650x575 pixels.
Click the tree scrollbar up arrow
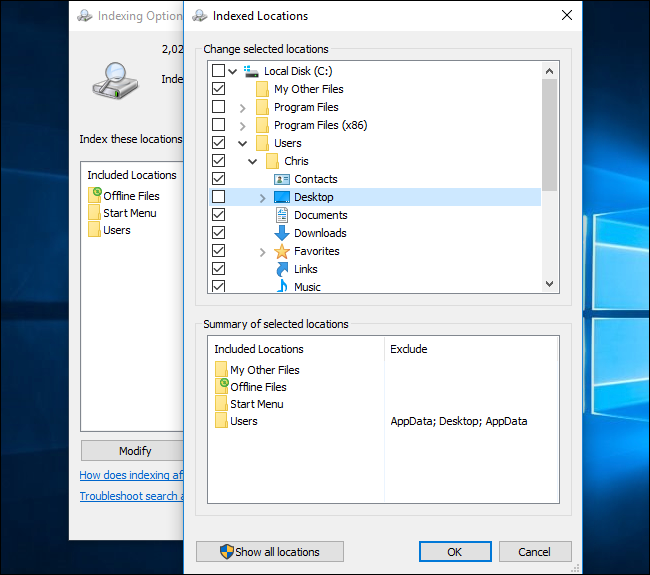pos(550,71)
